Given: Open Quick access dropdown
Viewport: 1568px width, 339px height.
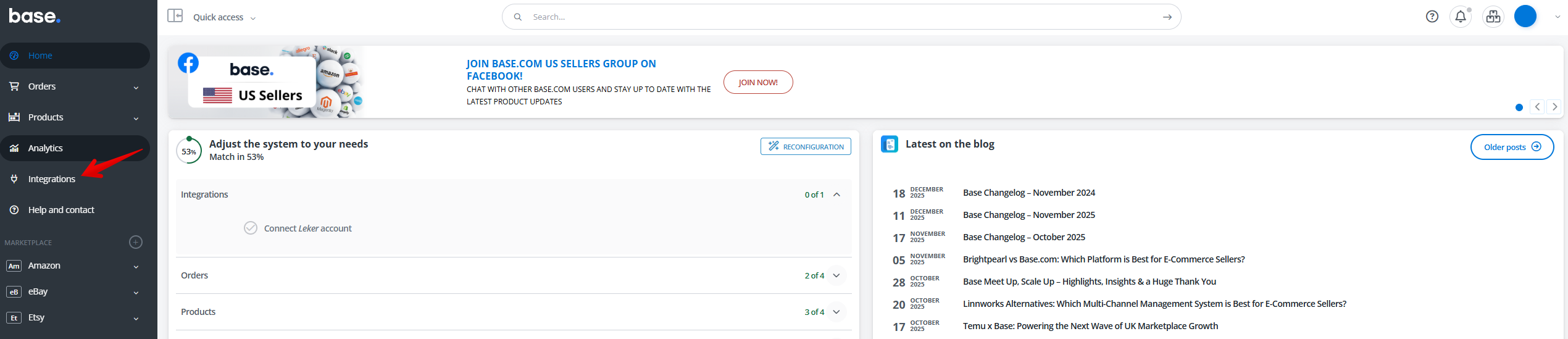Looking at the screenshot, I should point(224,17).
